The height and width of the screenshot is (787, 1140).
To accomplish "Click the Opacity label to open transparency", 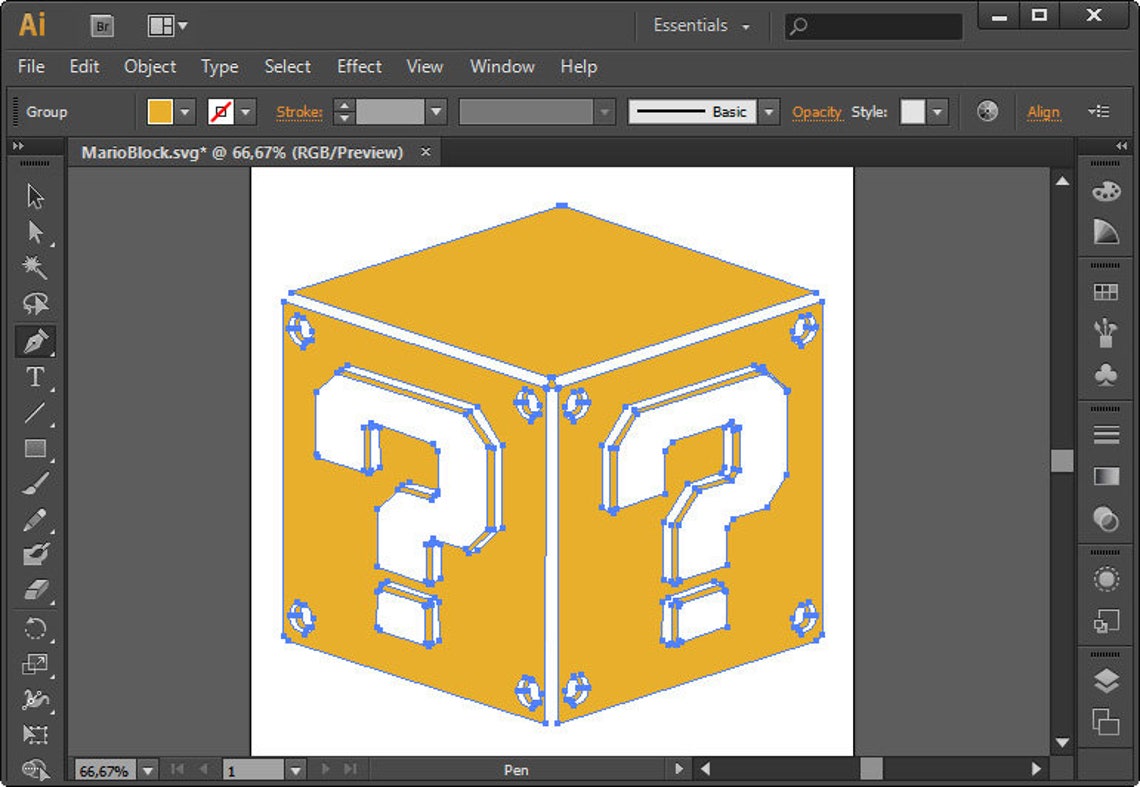I will [x=817, y=111].
